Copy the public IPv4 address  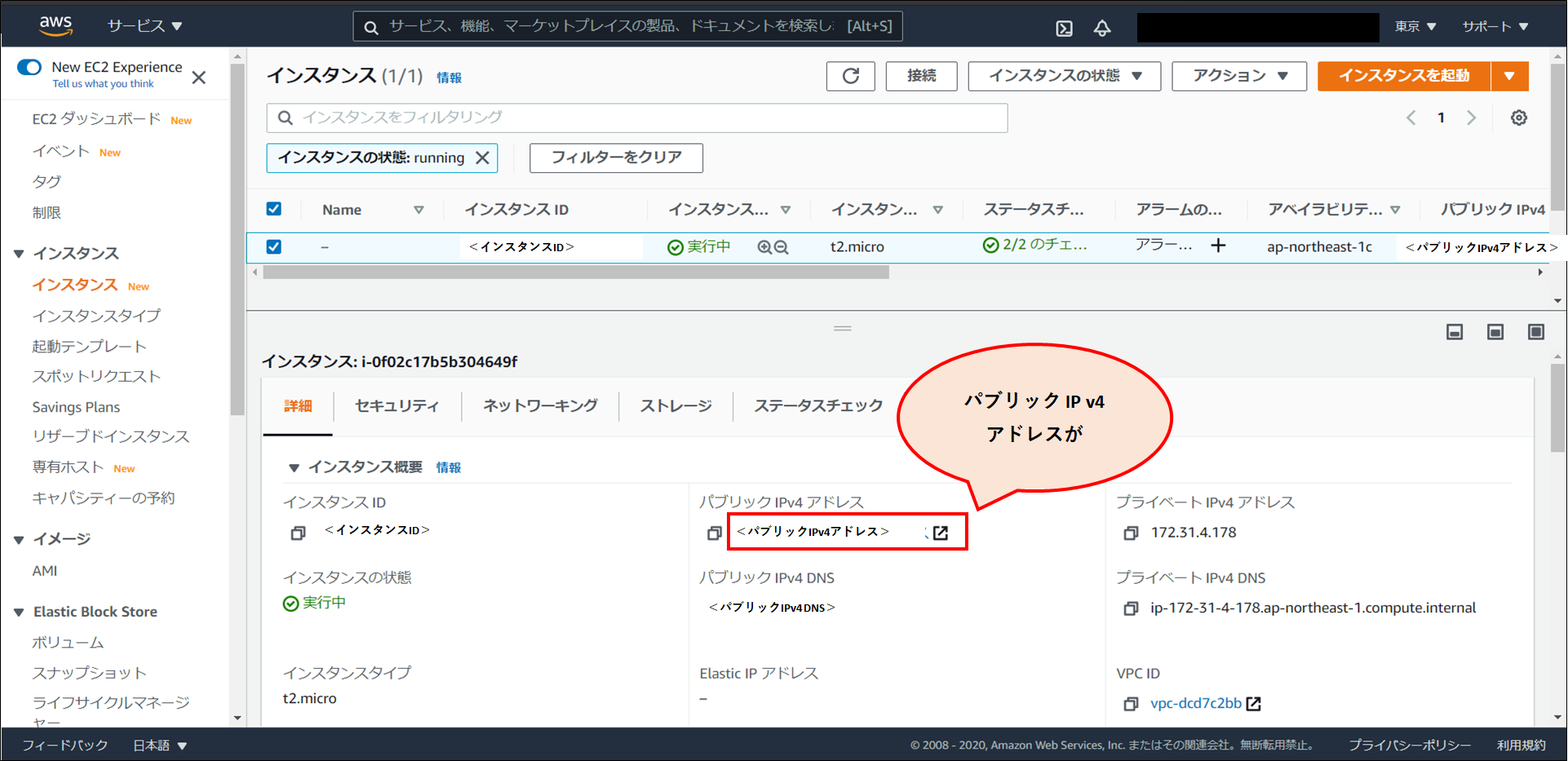pos(715,533)
